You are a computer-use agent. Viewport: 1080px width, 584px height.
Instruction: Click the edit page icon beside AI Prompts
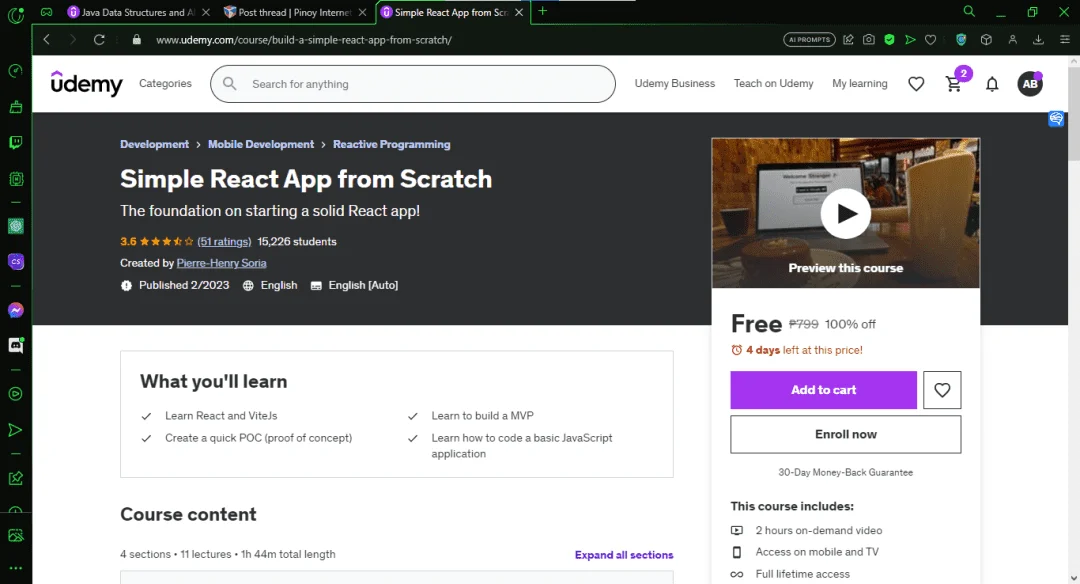(849, 39)
